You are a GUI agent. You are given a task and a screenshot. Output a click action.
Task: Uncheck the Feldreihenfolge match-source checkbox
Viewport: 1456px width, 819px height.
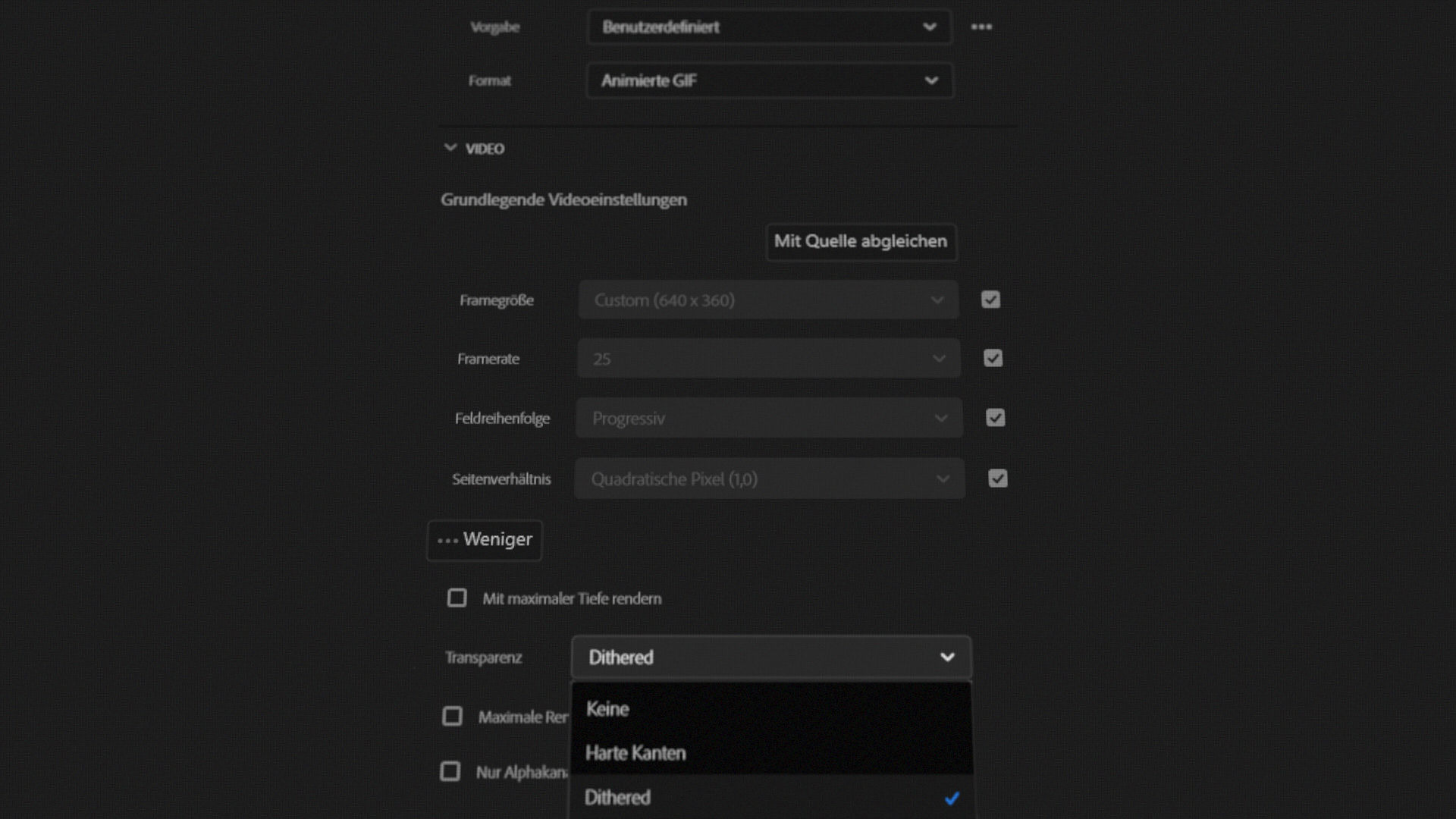(x=995, y=418)
